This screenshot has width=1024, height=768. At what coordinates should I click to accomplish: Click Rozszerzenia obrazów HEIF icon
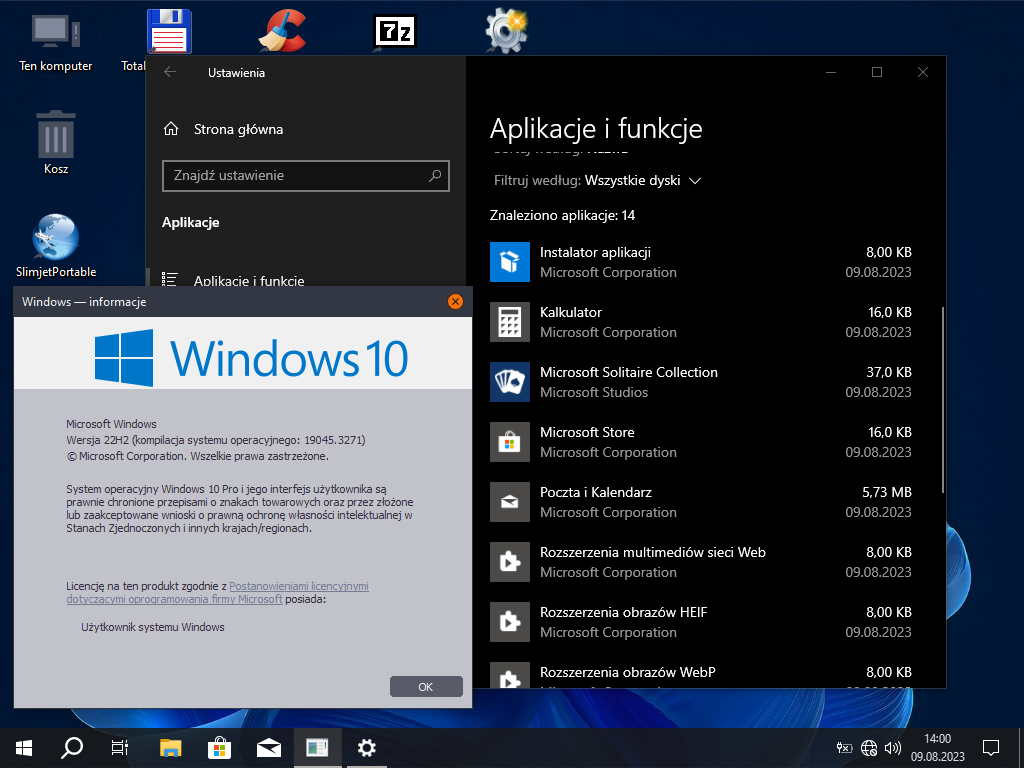point(509,622)
